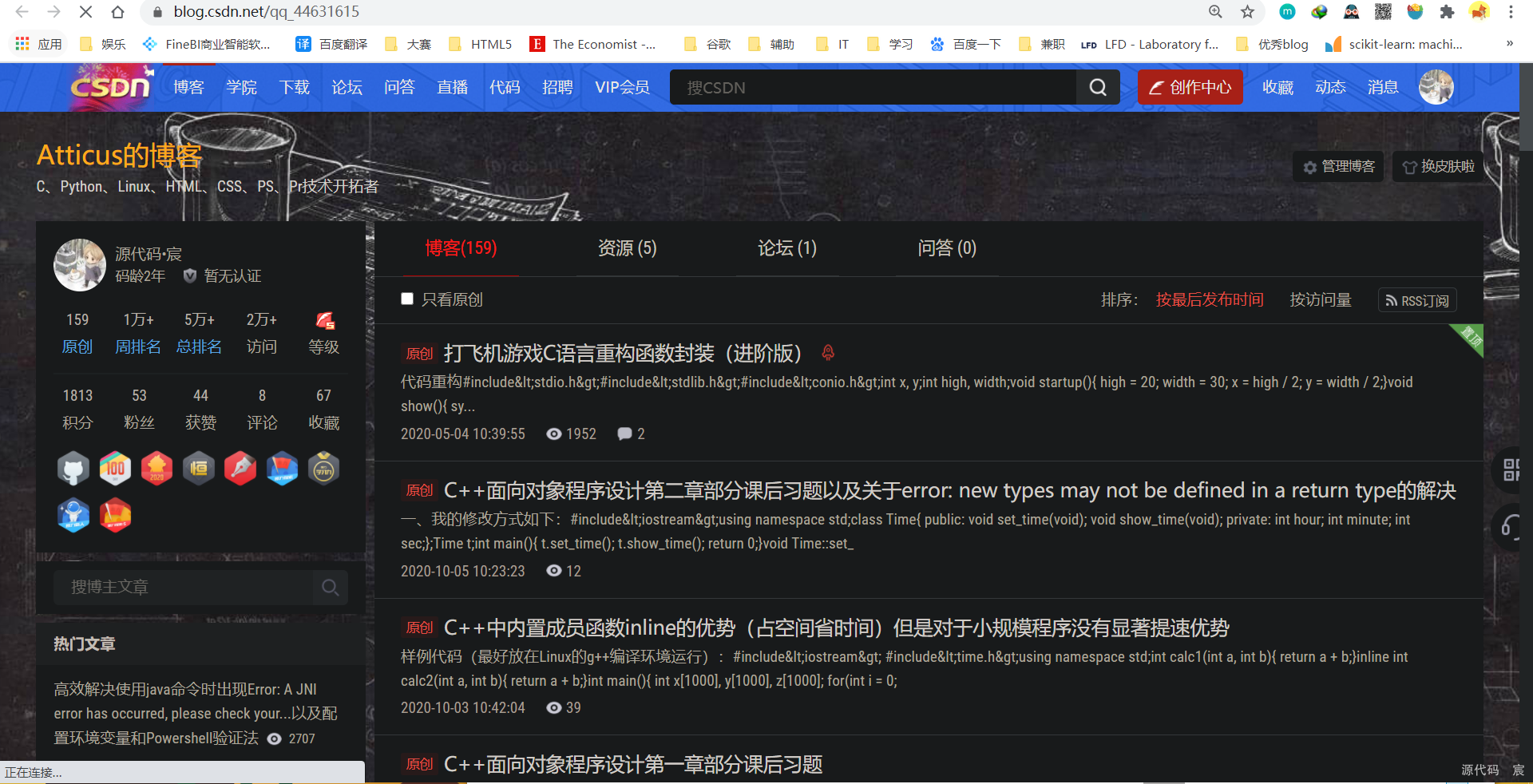
Task: Open the 兼职 bookmarks folder
Action: 1042,44
